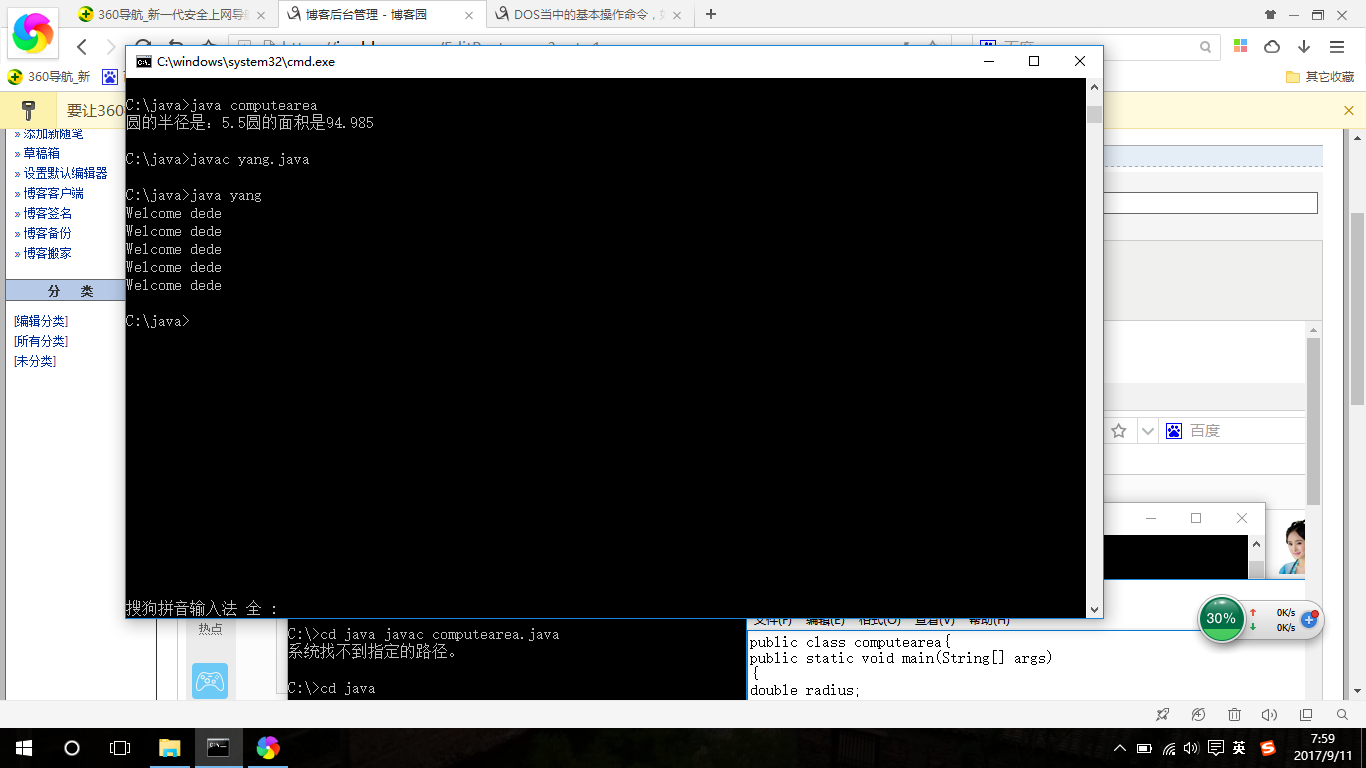Click the history clock status icon
The image size is (1366, 768).
click(1198, 715)
